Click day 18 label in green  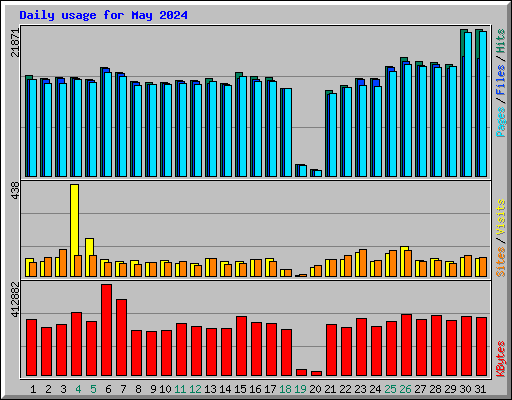tap(285, 389)
